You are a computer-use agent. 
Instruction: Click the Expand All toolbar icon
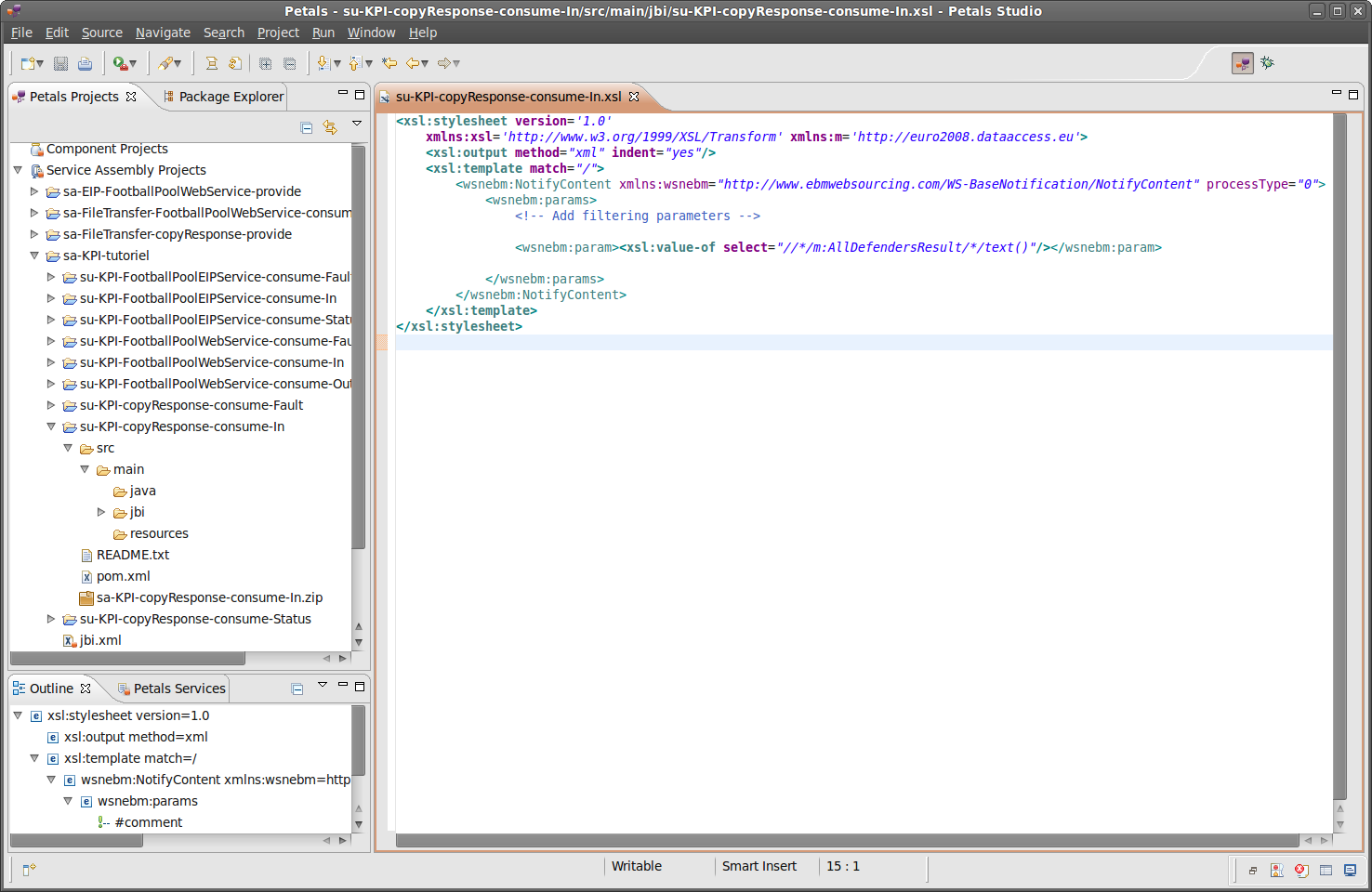click(x=265, y=63)
